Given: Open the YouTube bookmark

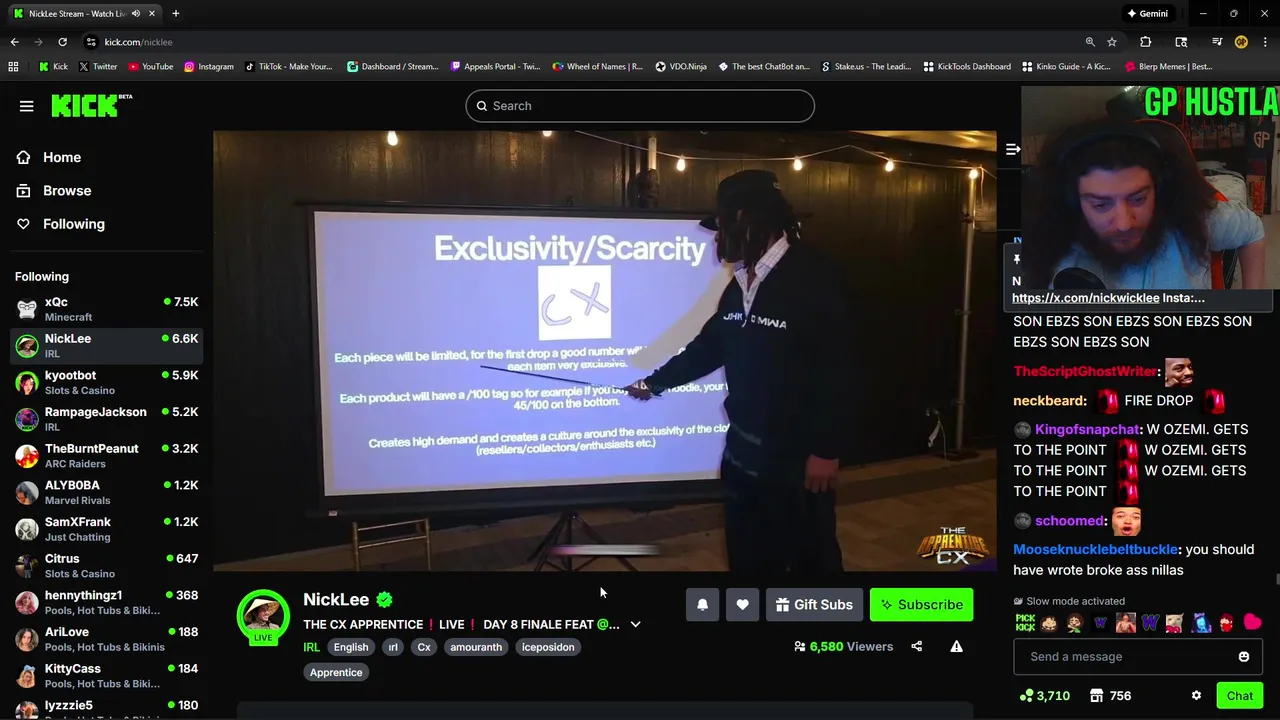Looking at the screenshot, I should 151,67.
